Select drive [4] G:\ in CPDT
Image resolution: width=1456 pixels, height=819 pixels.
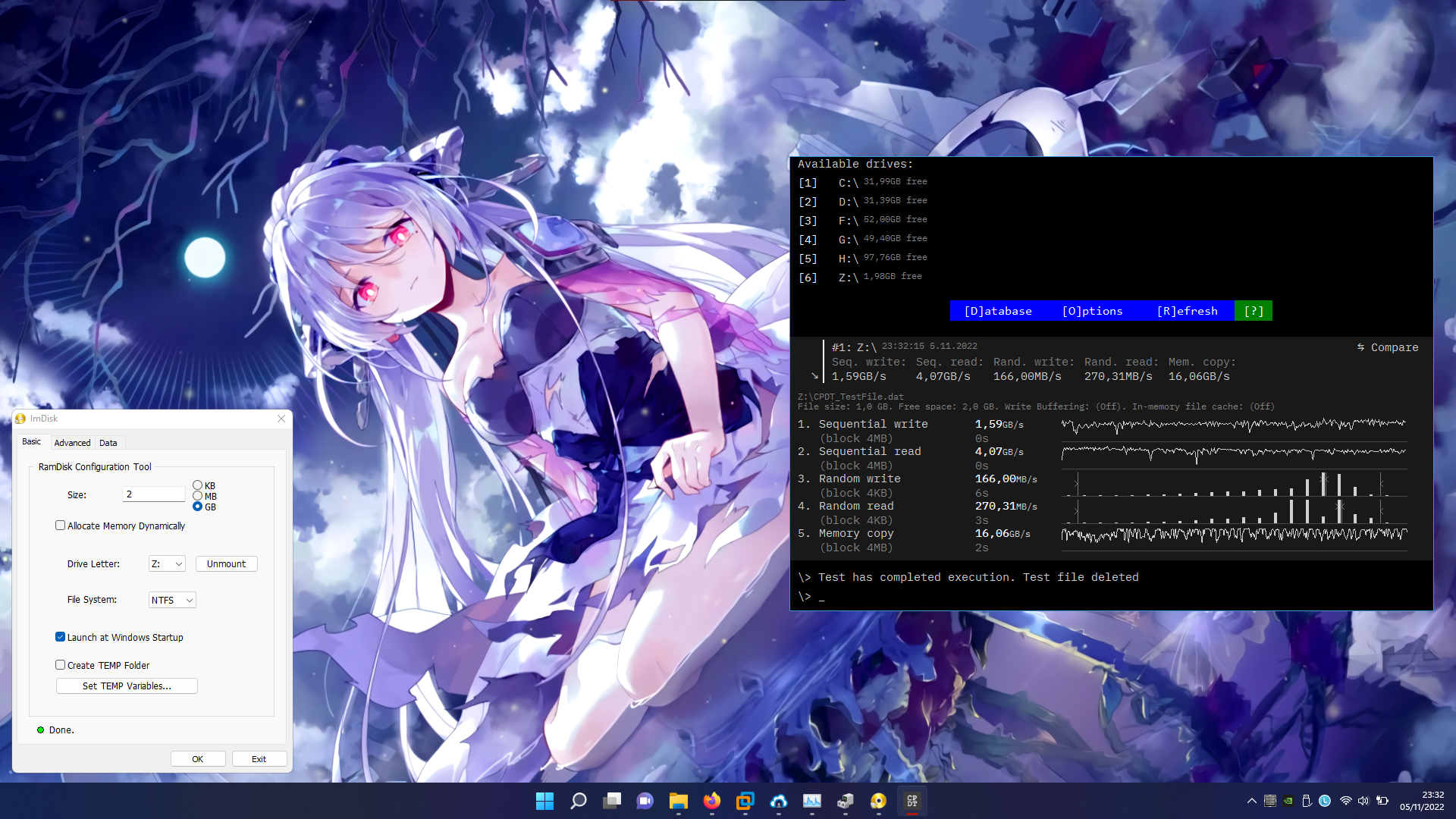[862, 240]
